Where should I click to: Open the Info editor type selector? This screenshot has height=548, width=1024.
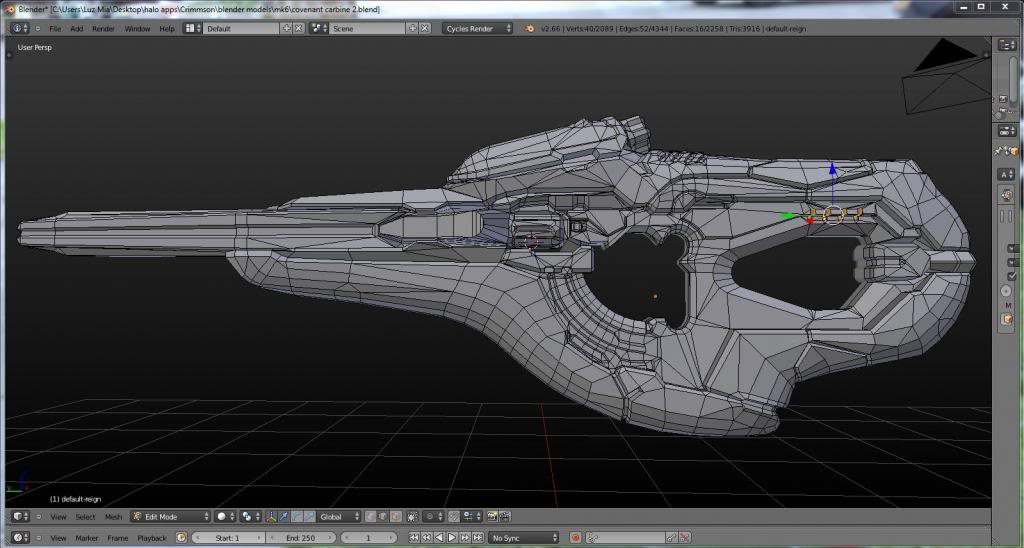(20, 28)
